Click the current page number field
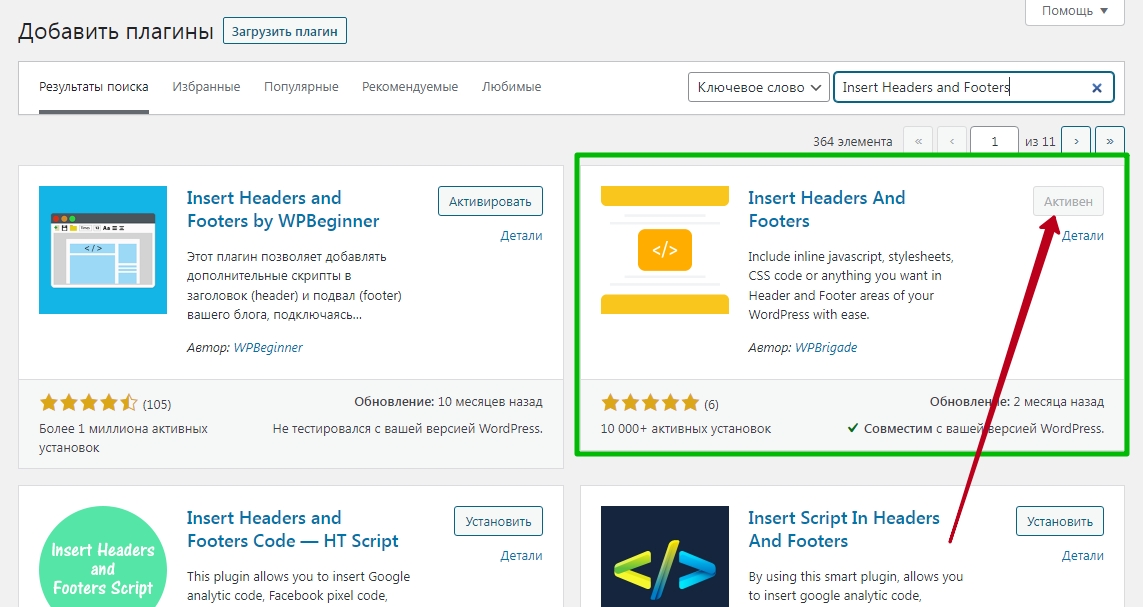 (994, 141)
